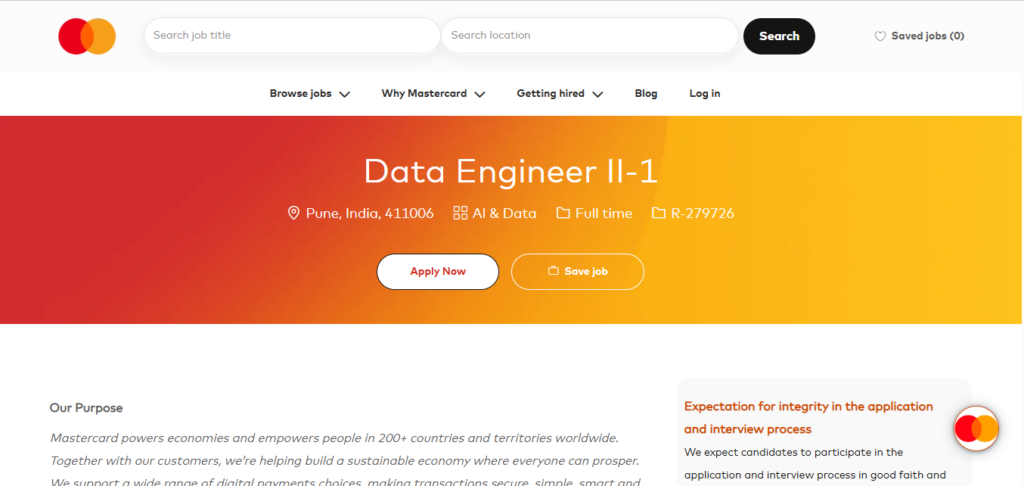This screenshot has width=1024, height=486.
Task: Click the briefcase icon in Save job
Action: click(553, 270)
